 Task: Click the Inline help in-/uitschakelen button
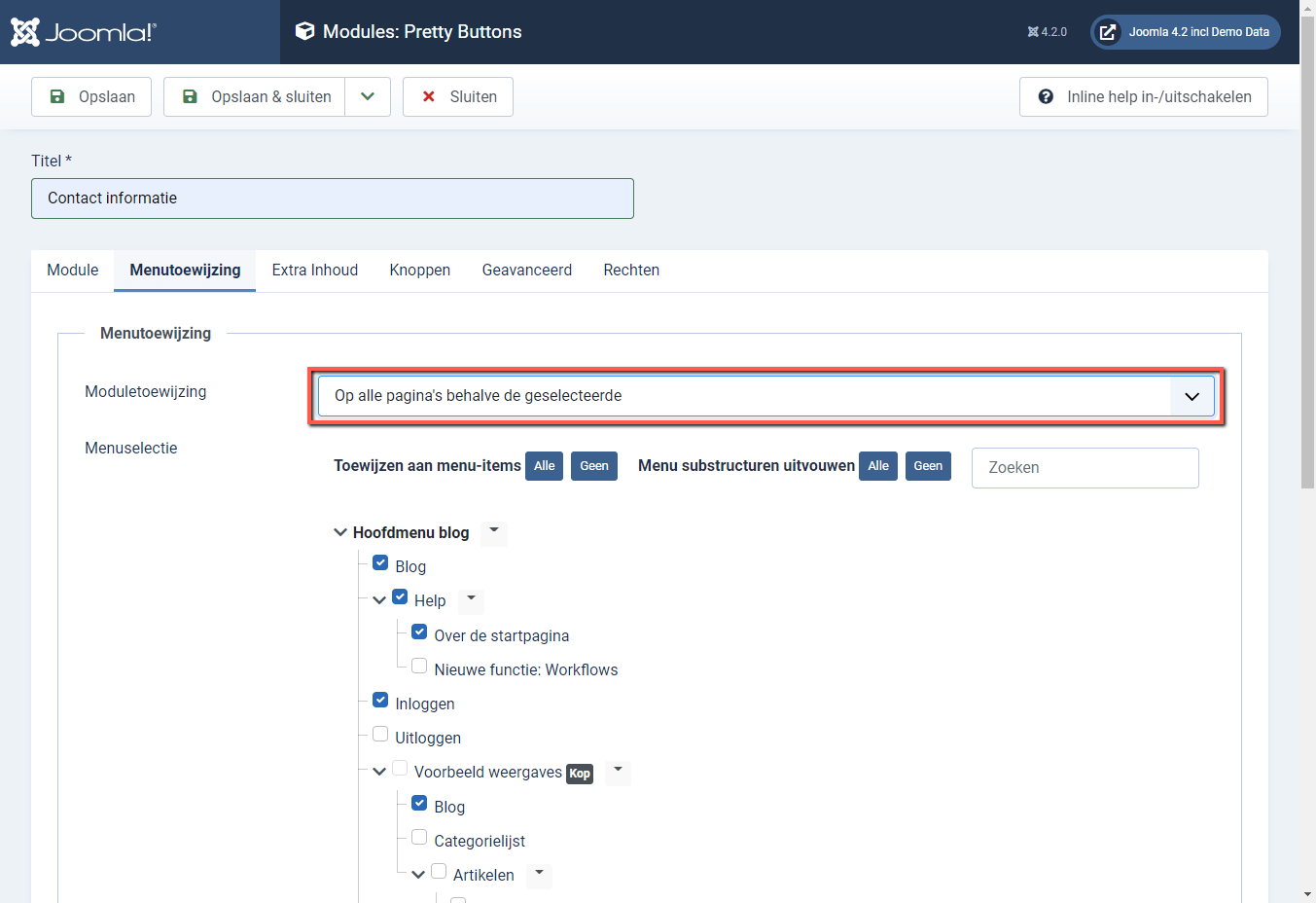coord(1143,96)
